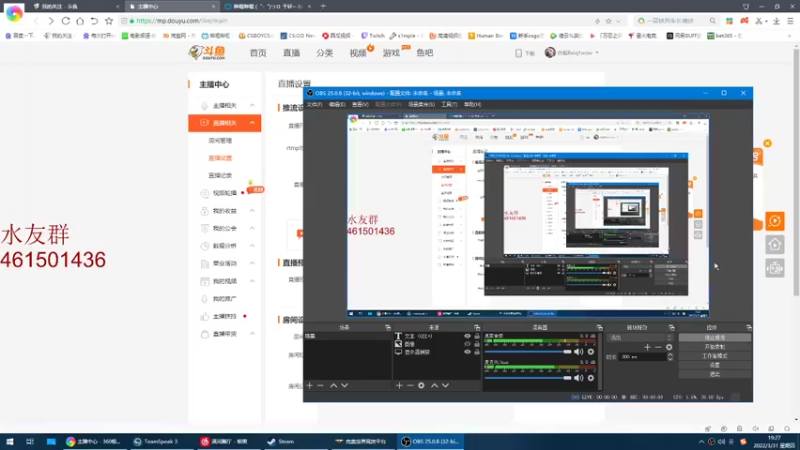
Task: Open the 编辑(E) menu in OBS
Action: 337,105
